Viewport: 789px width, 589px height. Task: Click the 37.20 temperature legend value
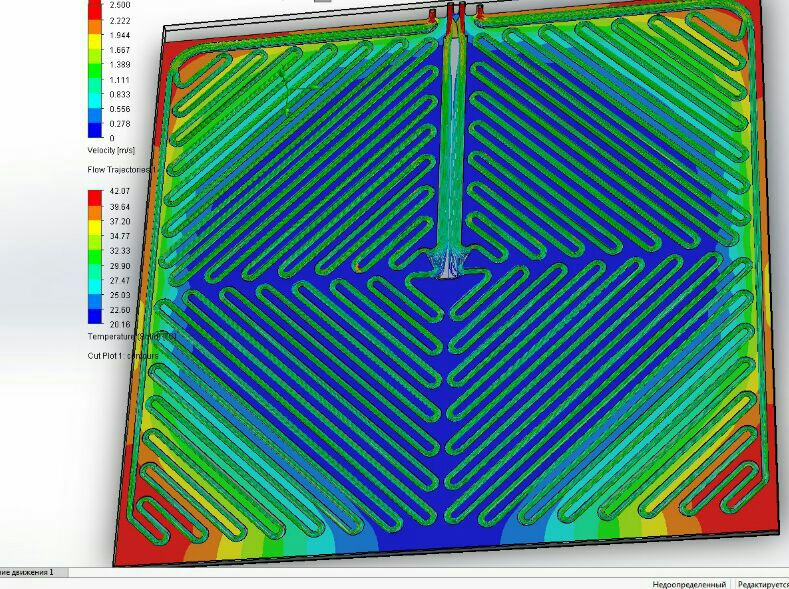(120, 221)
